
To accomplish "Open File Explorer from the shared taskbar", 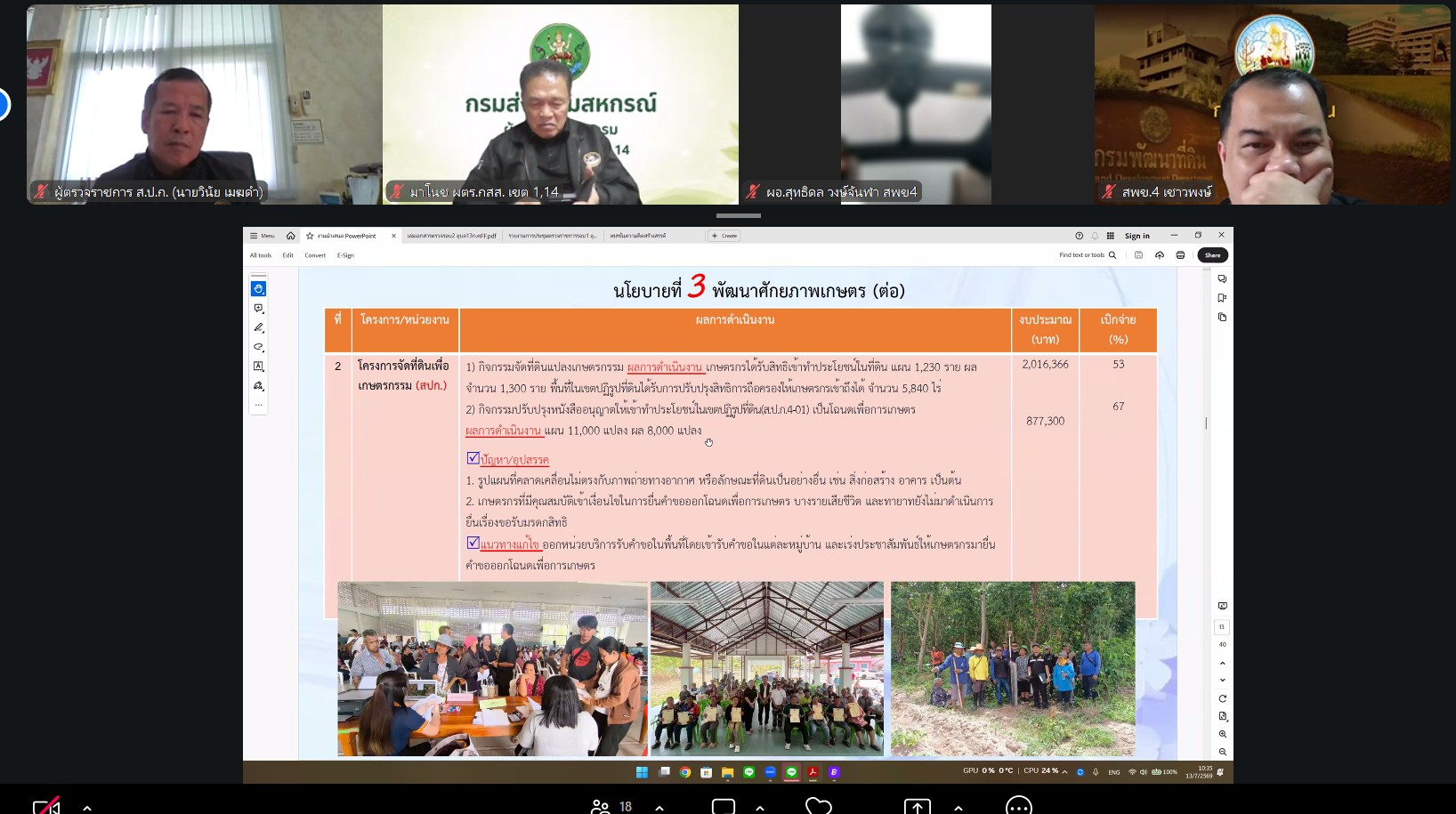I will pyautogui.click(x=727, y=772).
